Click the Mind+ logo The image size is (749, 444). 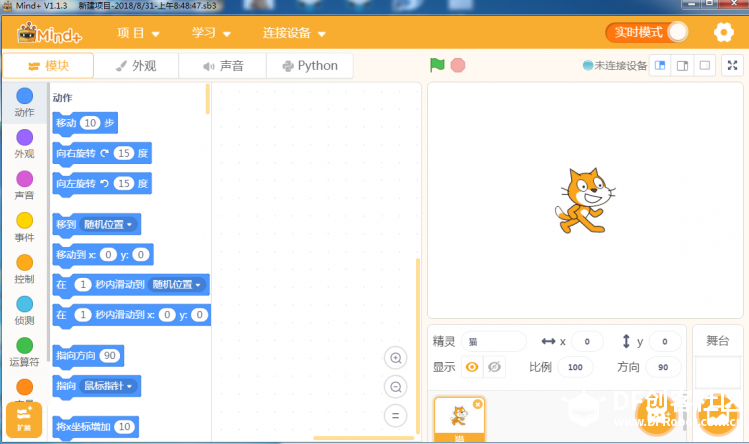click(x=50, y=33)
